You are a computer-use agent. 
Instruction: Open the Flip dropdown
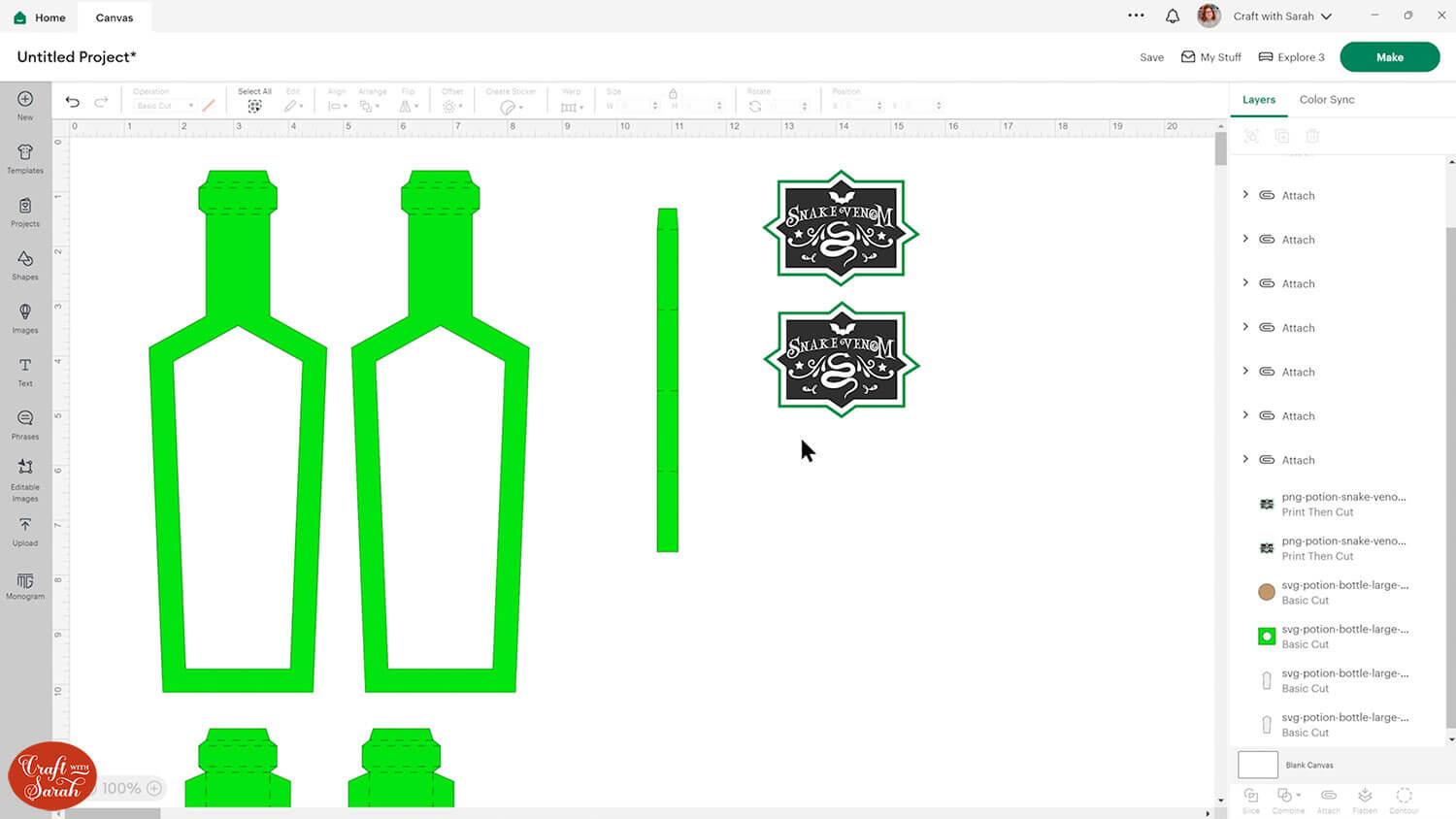pos(410,106)
